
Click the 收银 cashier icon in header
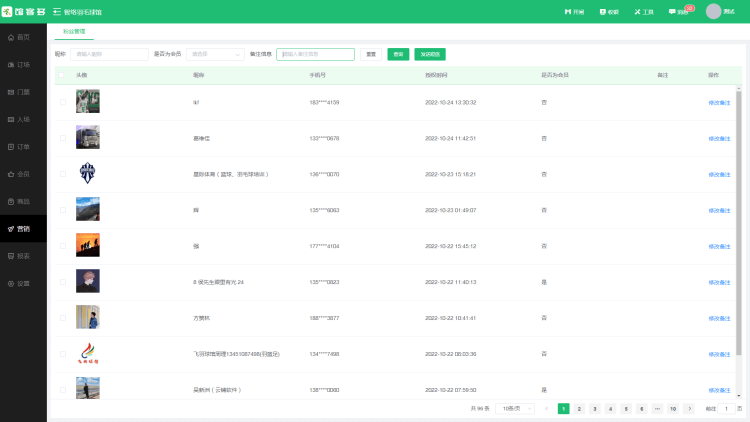pos(608,12)
